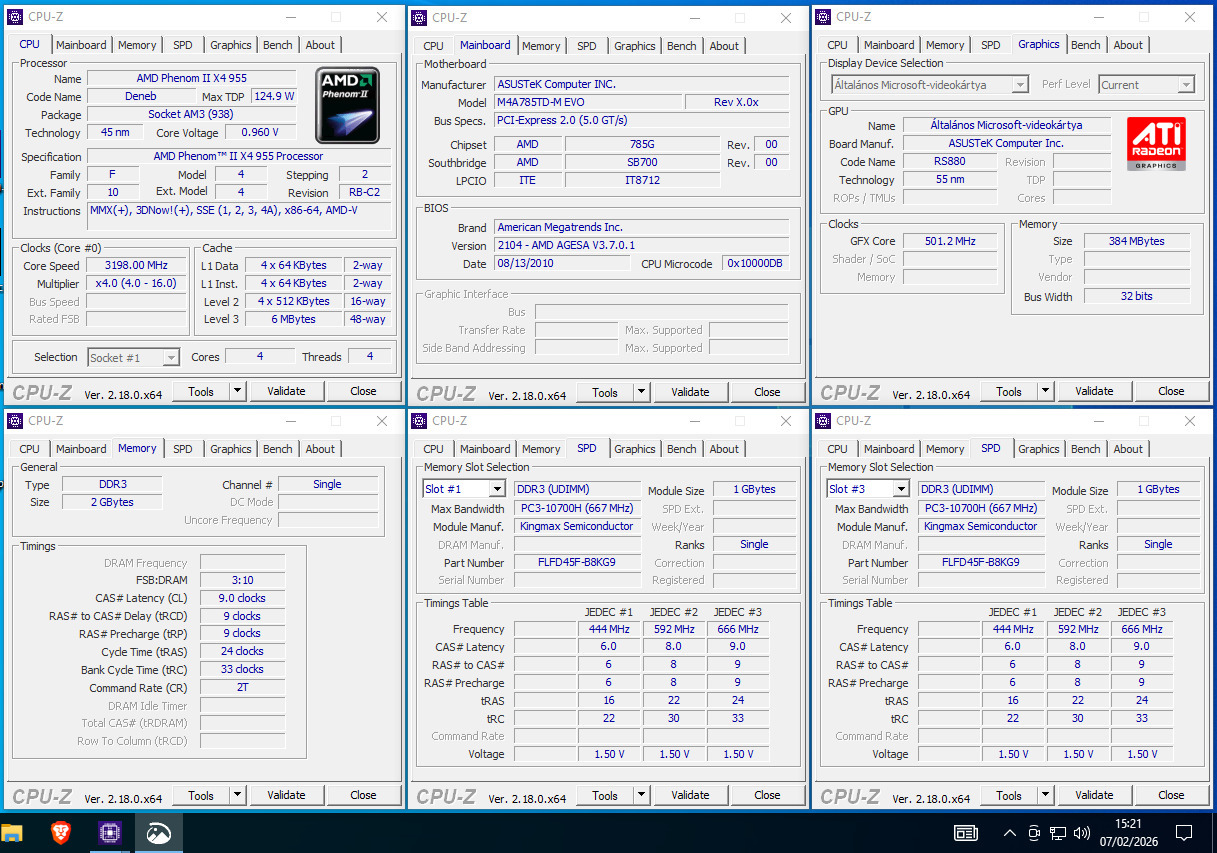Open the Tools dropdown arrow in Mainboard window
1217x853 pixels.
tap(641, 392)
